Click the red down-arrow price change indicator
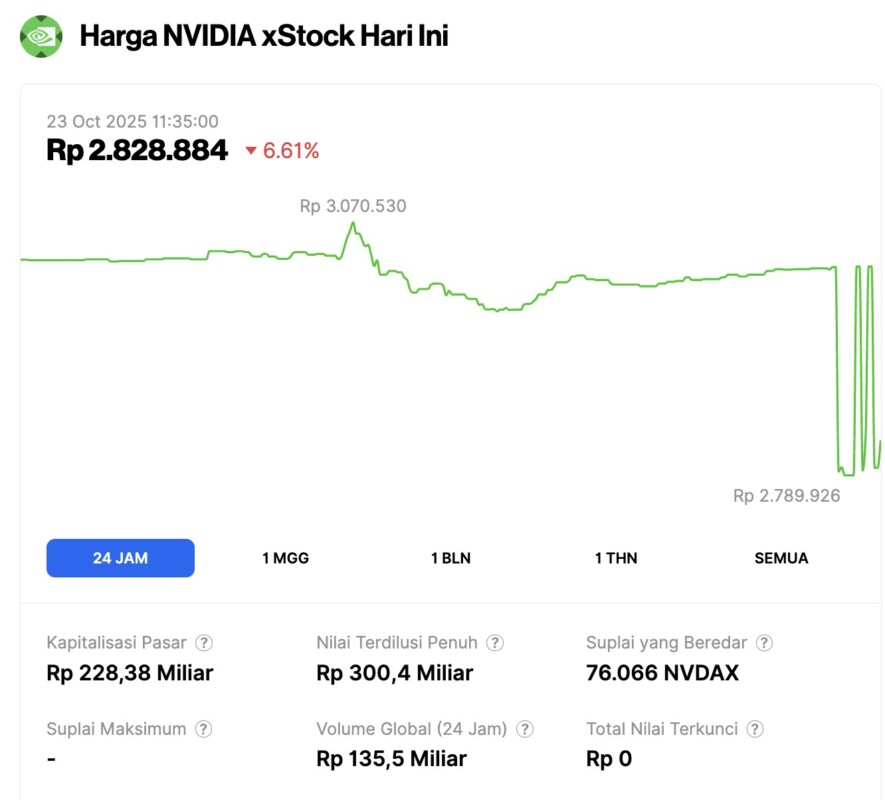This screenshot has width=885, height=800. point(251,152)
